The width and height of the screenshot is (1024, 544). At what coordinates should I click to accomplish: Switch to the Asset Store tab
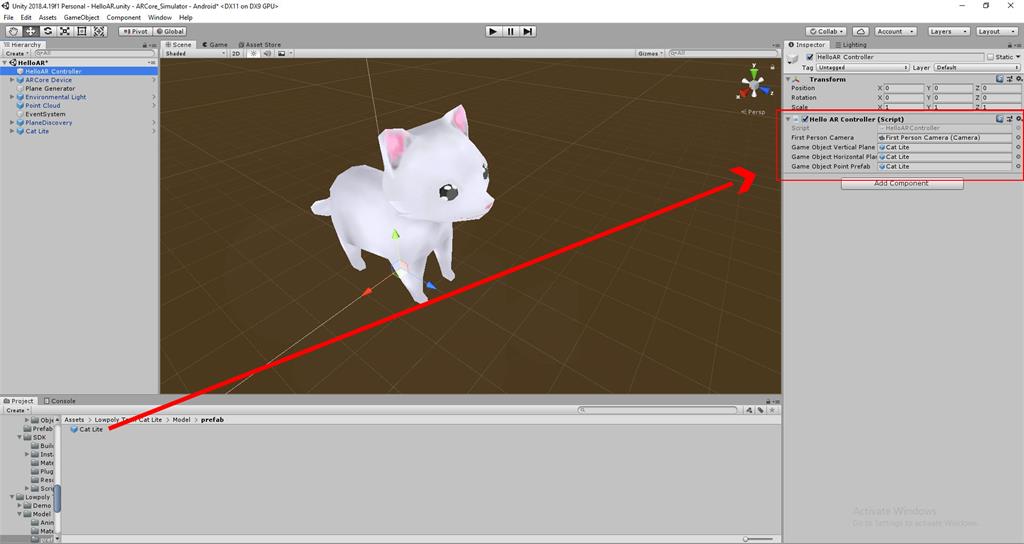[259, 44]
